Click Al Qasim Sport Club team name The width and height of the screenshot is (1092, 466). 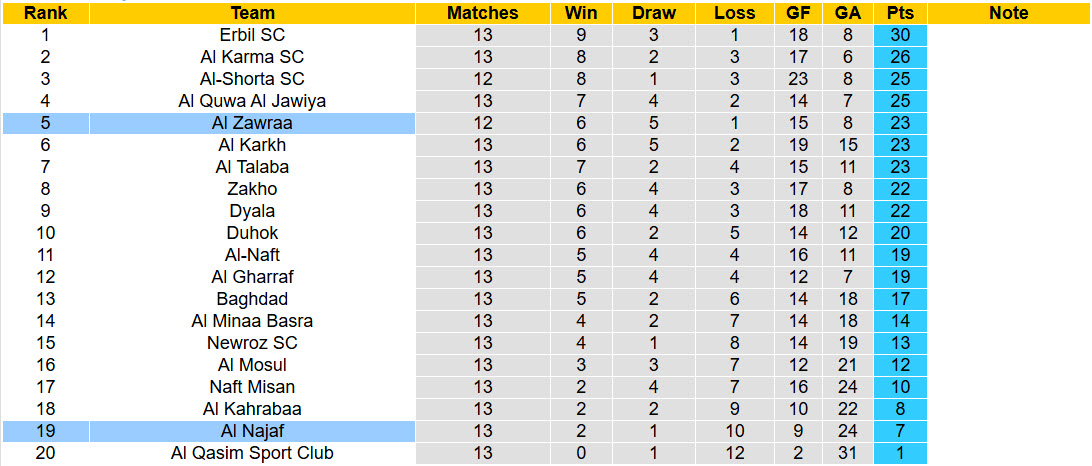pyautogui.click(x=252, y=453)
